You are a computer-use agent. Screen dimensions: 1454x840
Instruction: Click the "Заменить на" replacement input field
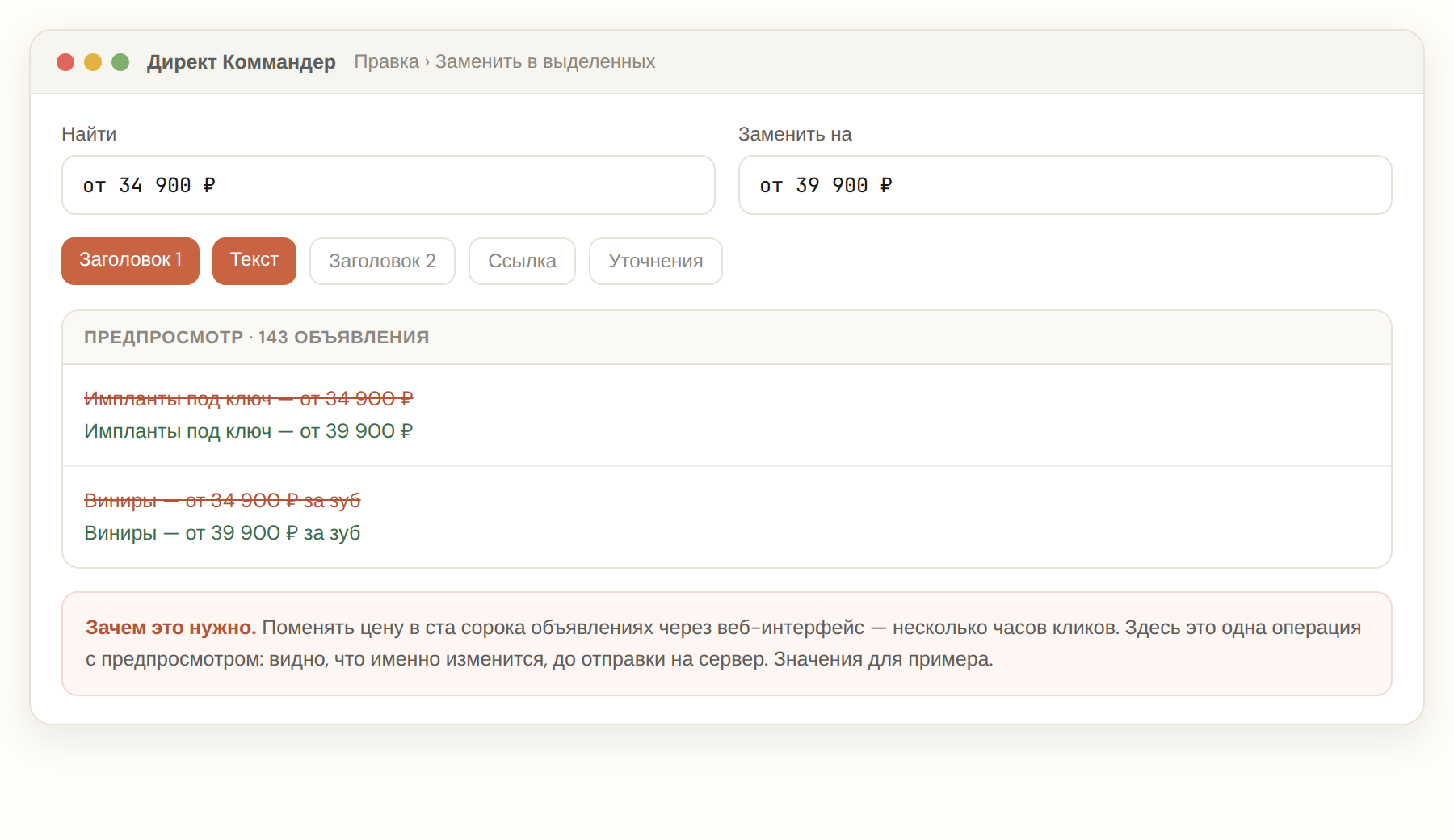pos(1065,185)
